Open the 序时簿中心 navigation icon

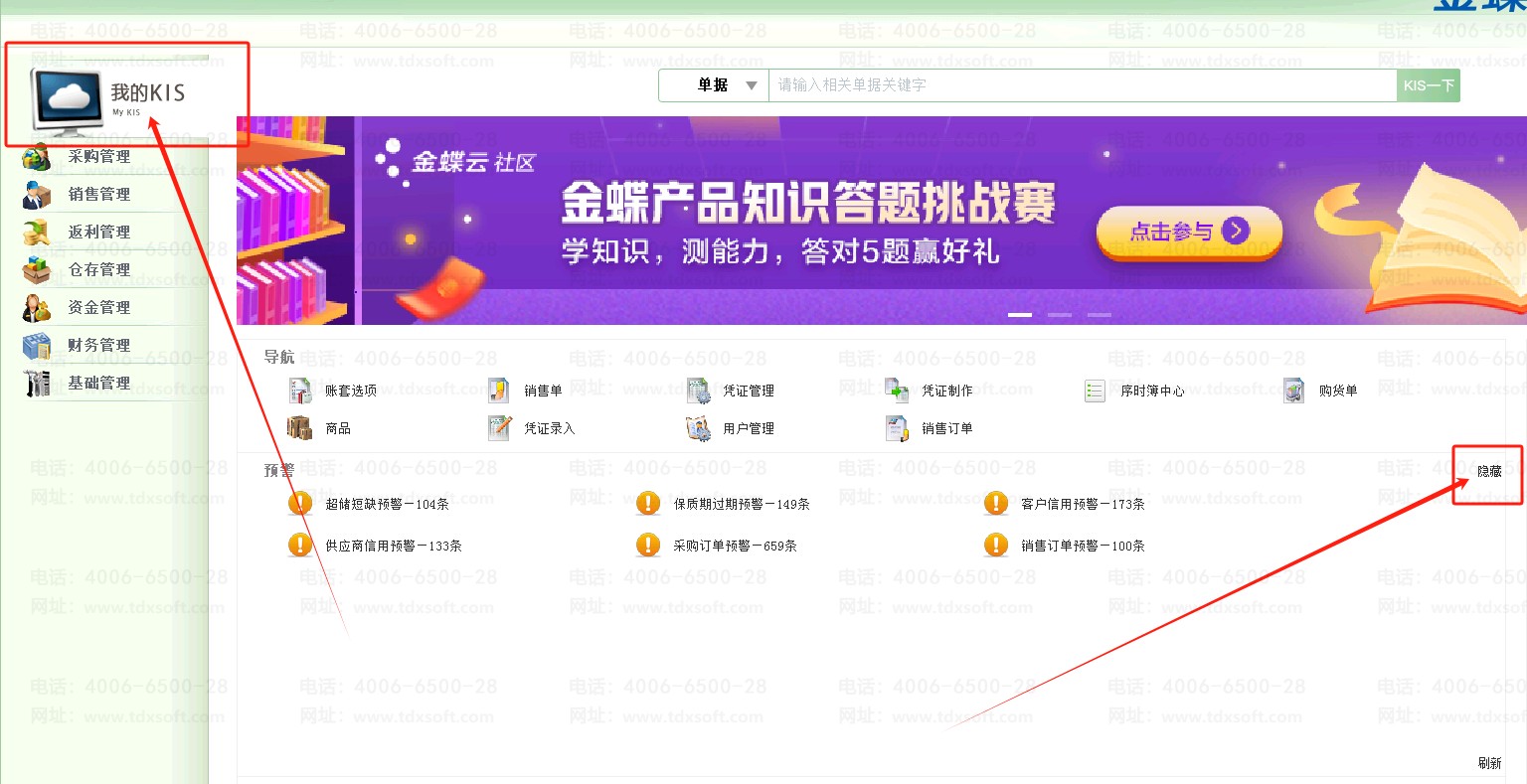(x=1096, y=391)
